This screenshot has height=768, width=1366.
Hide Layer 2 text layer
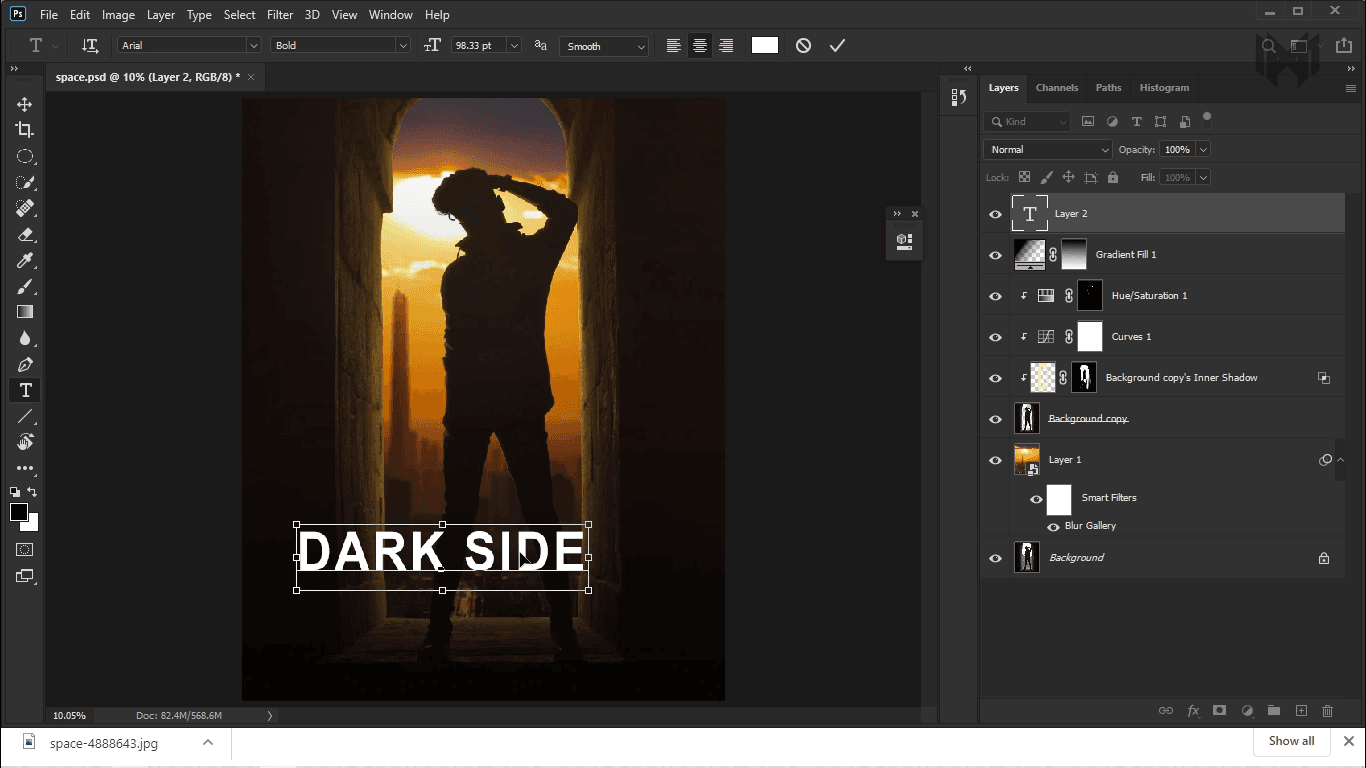click(x=995, y=214)
